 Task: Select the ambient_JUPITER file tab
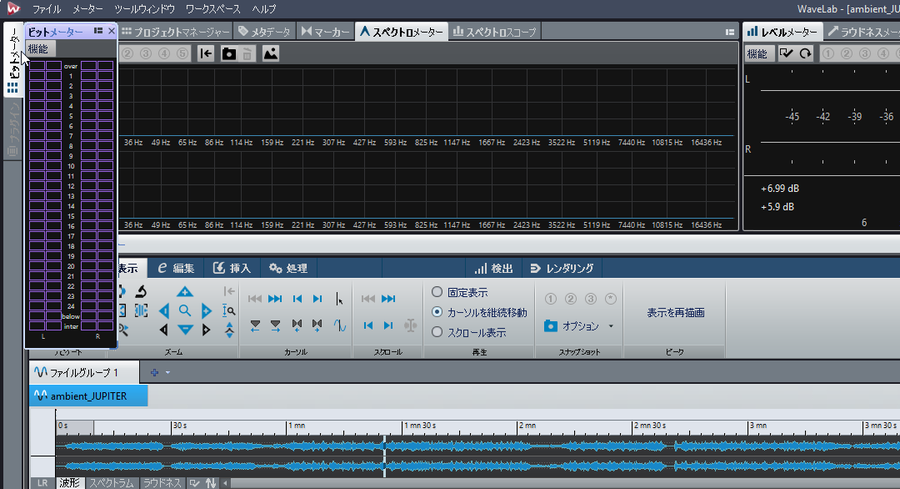88,396
